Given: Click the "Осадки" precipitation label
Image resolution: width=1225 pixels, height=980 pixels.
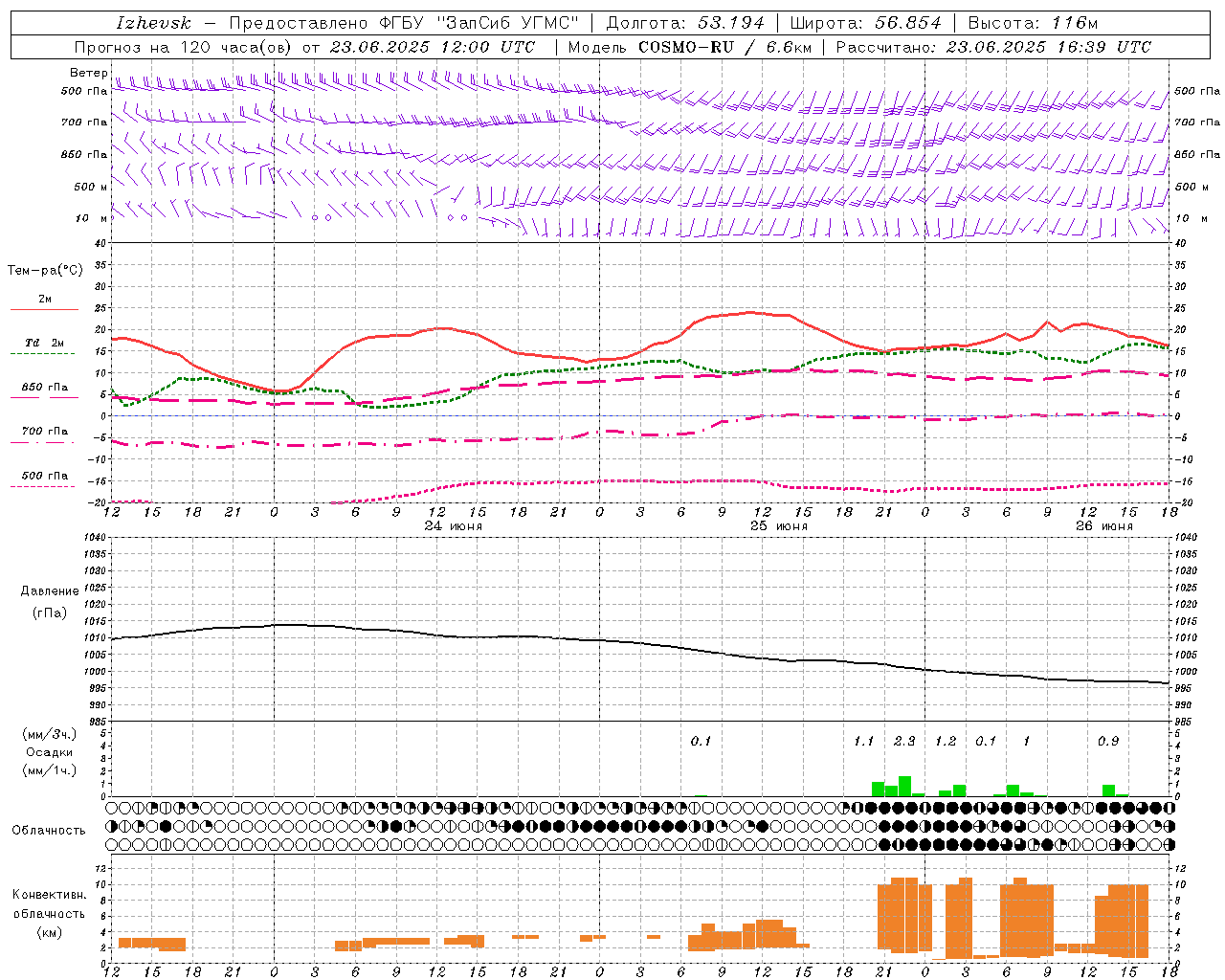Looking at the screenshot, I should pos(49,752).
